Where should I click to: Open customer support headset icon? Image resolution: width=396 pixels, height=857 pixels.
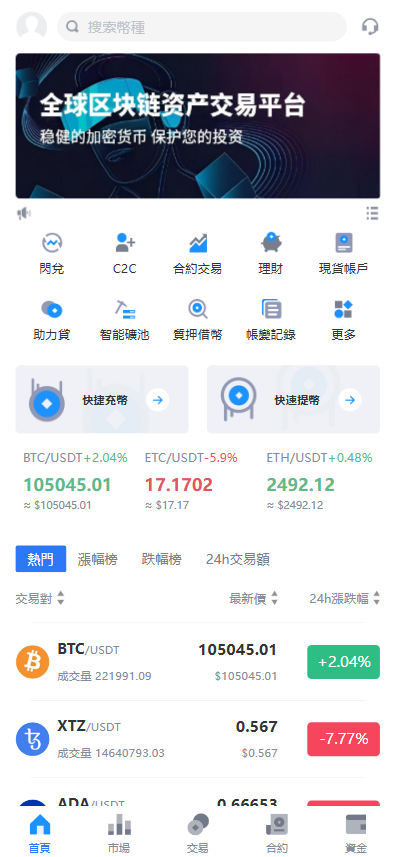tap(370, 26)
